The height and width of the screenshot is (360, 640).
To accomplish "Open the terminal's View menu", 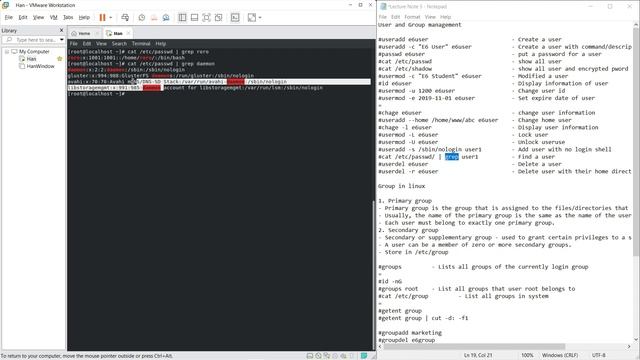I will (x=101, y=44).
